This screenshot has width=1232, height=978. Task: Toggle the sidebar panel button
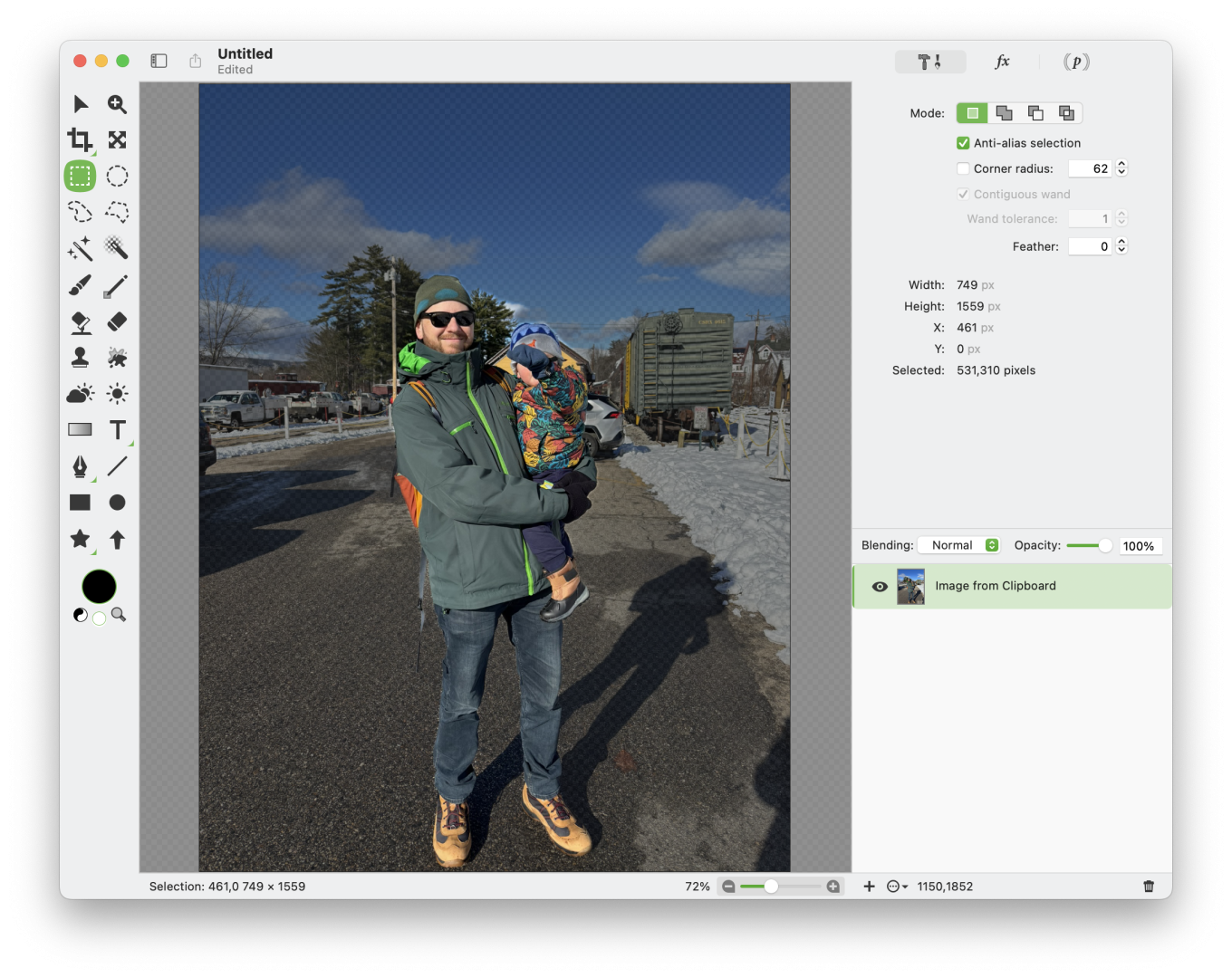159,61
